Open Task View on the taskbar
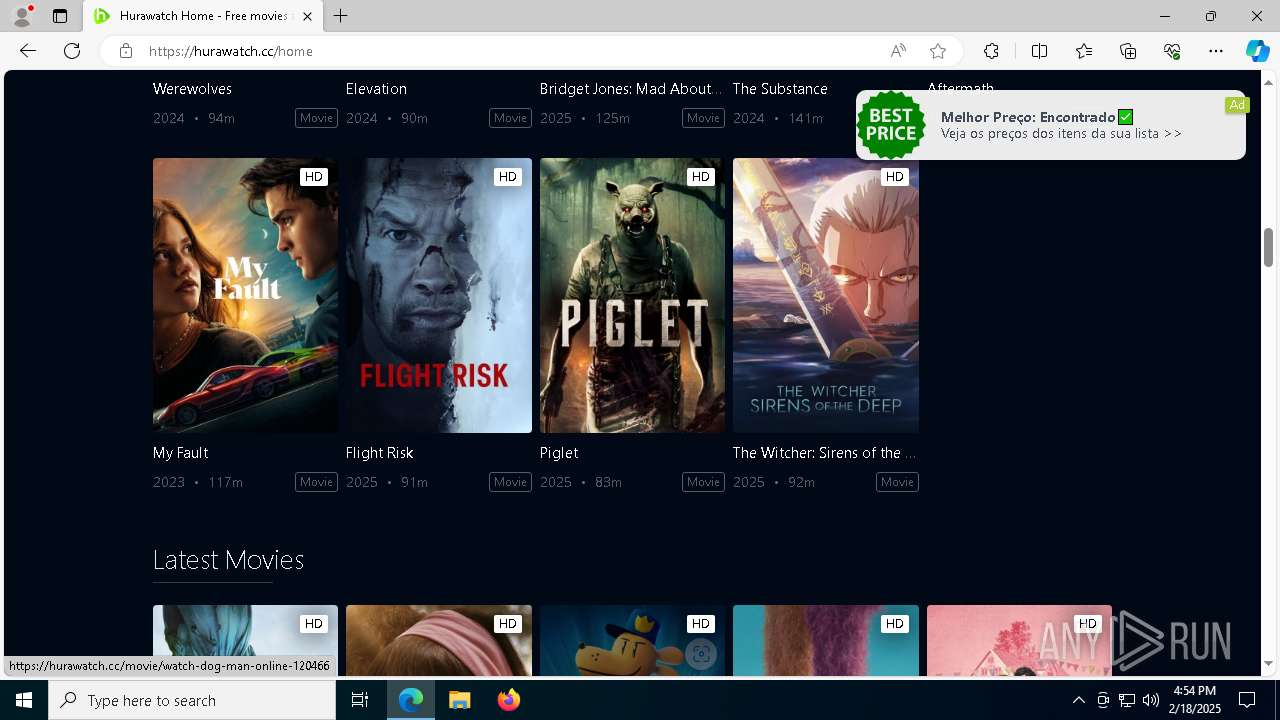1280x720 pixels. (x=360, y=700)
